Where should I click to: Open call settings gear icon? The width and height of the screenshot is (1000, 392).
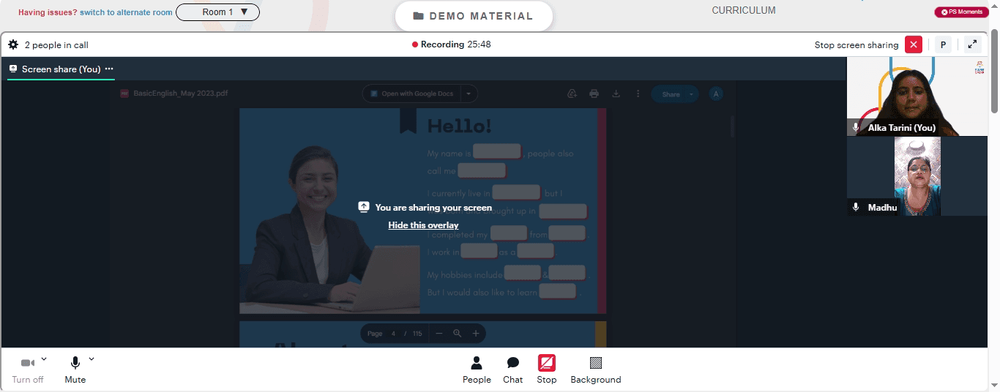coord(13,45)
